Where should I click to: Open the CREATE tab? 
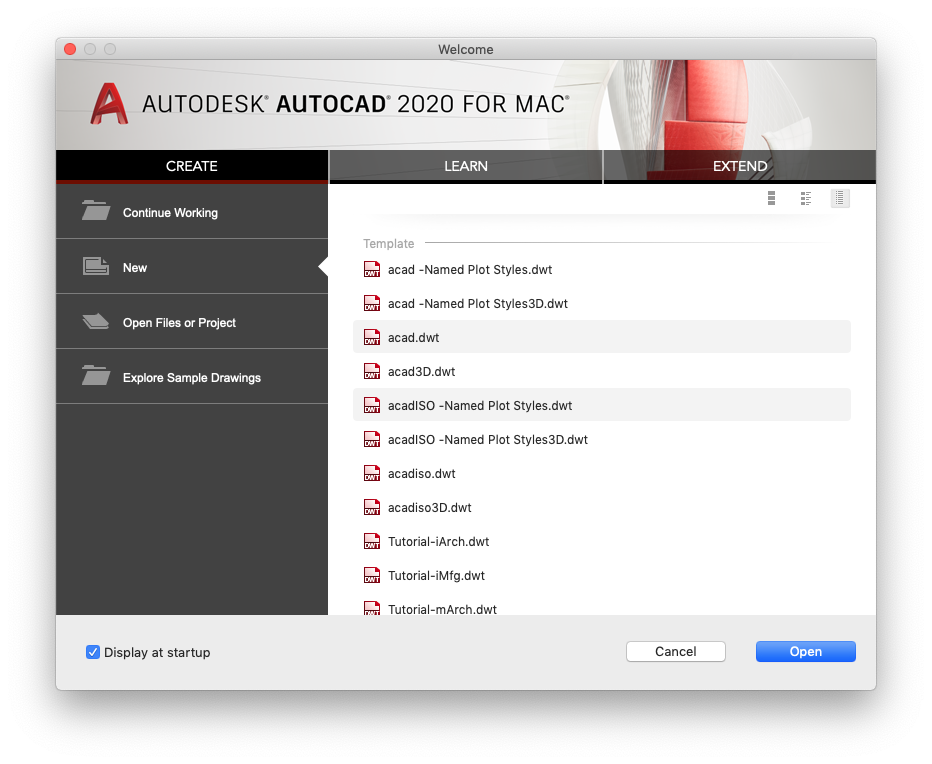[192, 166]
